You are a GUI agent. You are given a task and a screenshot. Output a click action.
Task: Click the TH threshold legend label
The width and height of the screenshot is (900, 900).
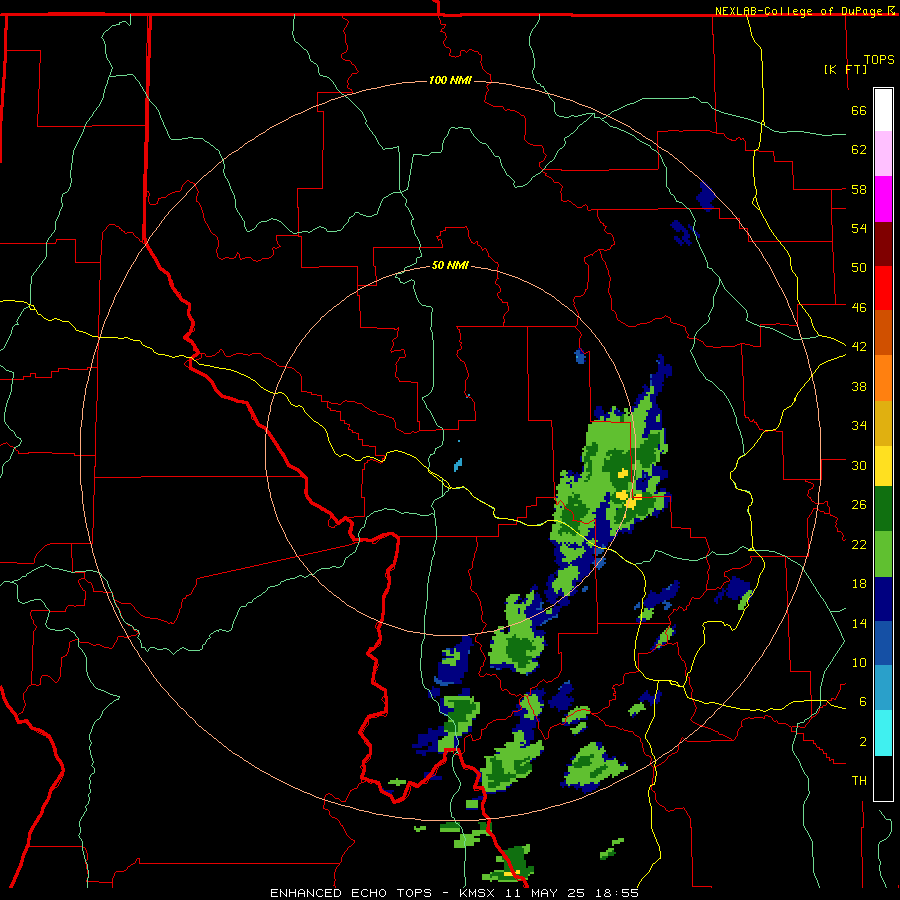point(859,781)
